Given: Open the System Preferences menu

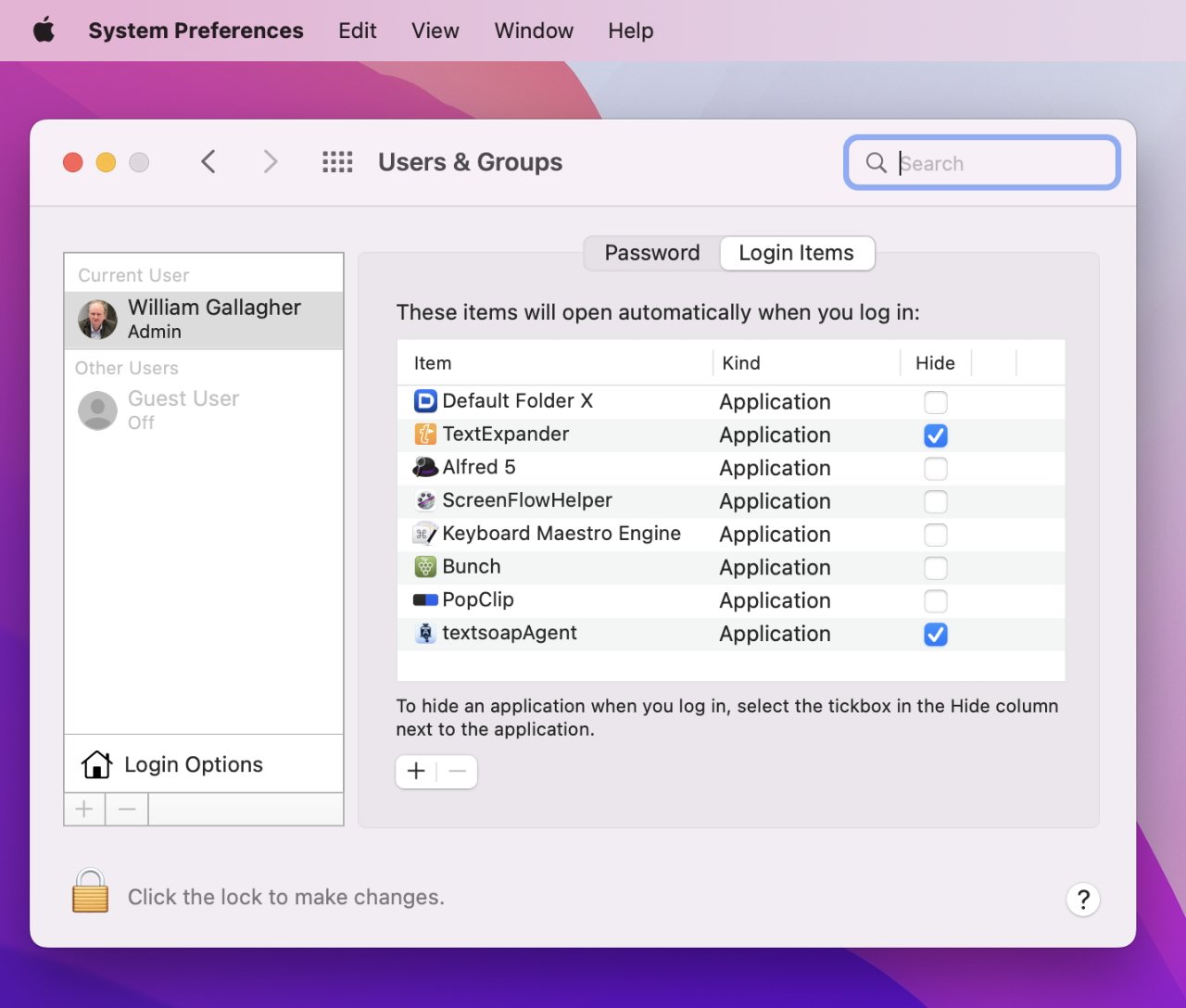Looking at the screenshot, I should point(196,31).
